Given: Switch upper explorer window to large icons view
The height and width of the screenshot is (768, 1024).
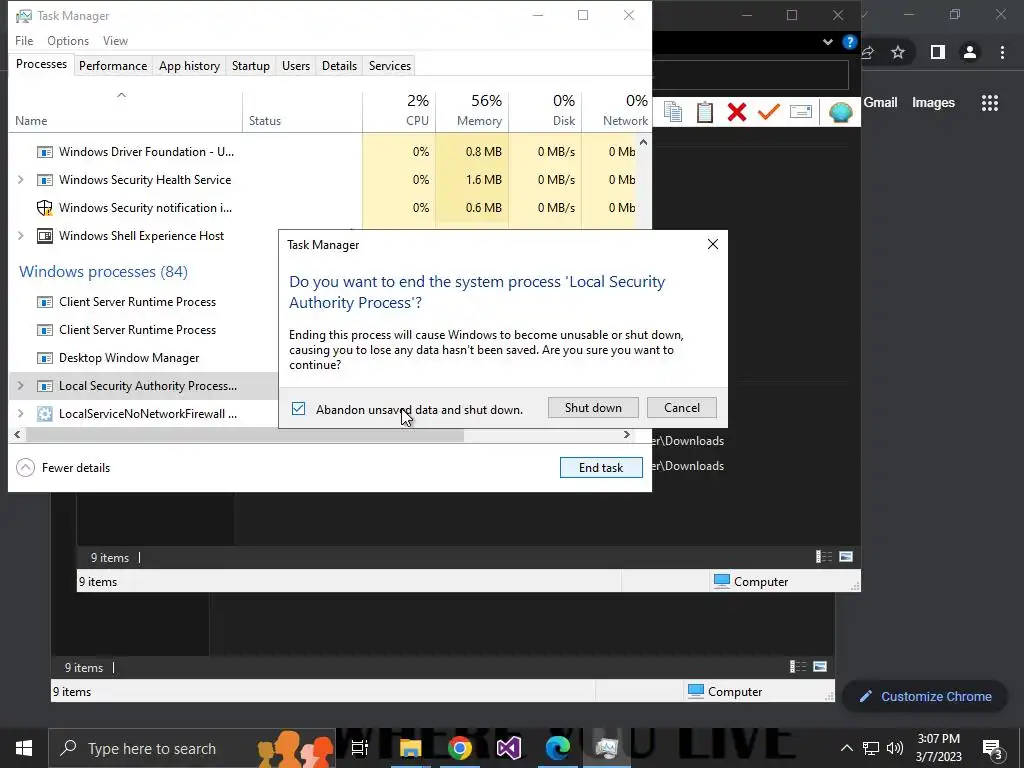Looking at the screenshot, I should coord(846,556).
